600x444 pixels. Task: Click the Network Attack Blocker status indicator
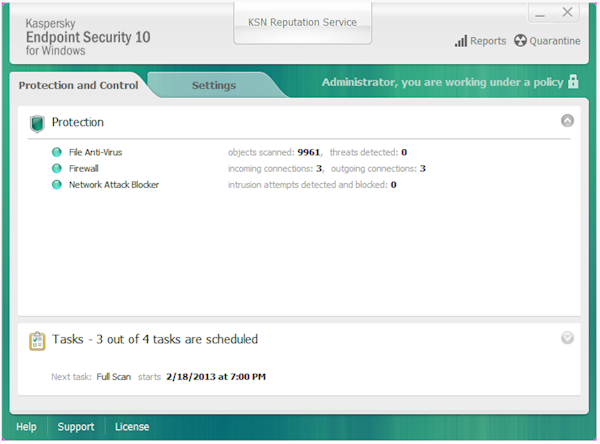tap(57, 185)
